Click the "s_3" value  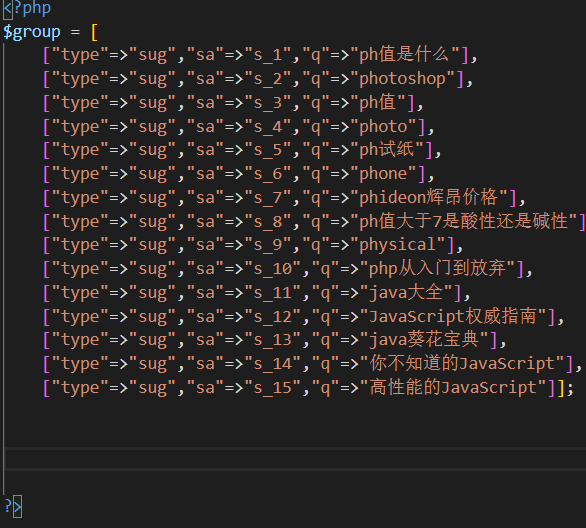(268, 103)
